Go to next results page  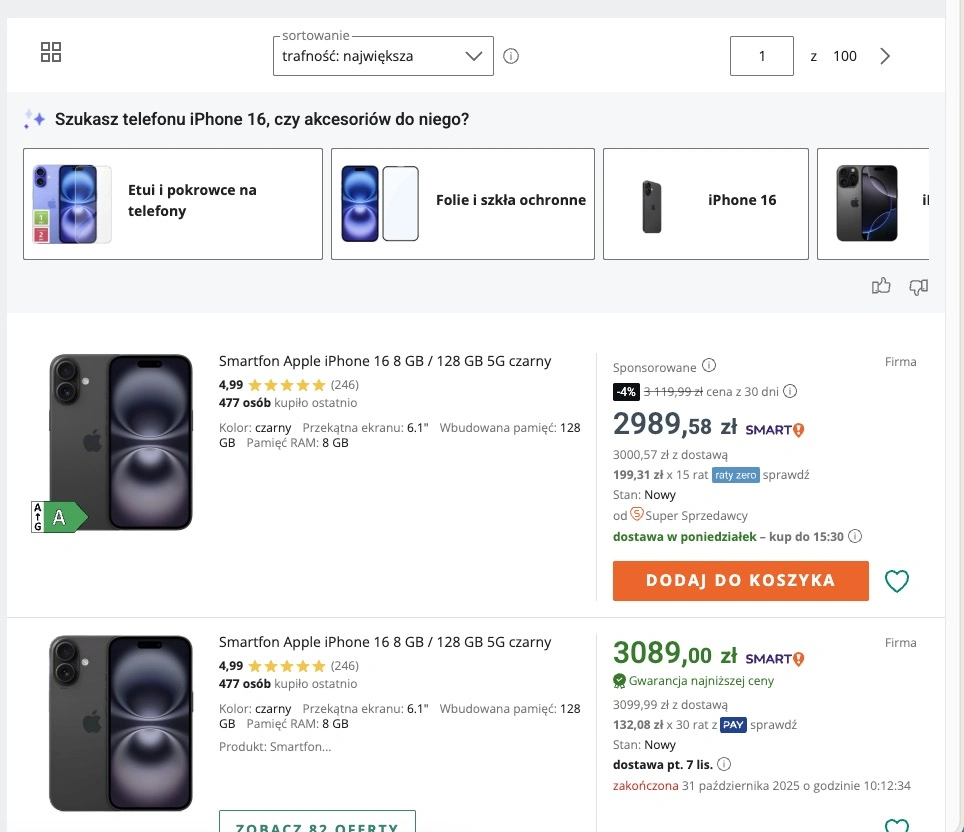(x=885, y=56)
